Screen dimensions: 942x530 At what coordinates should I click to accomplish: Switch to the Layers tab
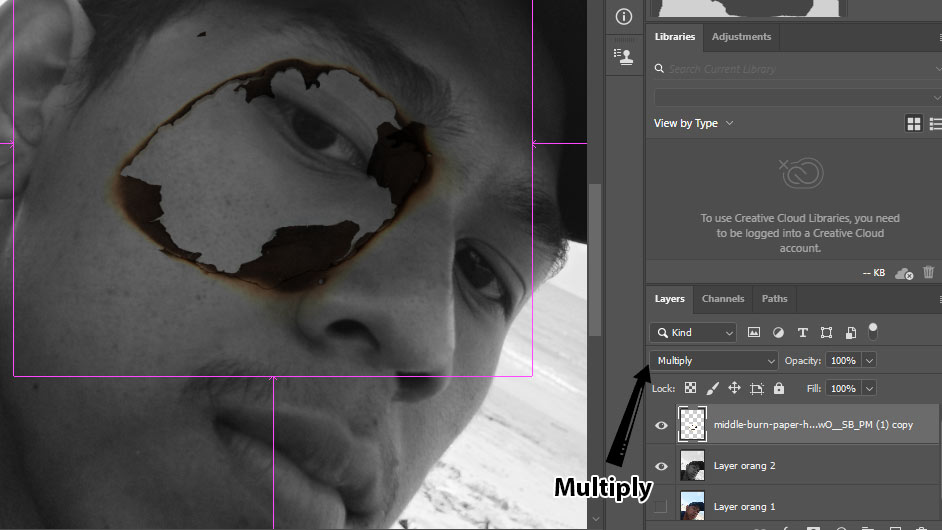[669, 299]
